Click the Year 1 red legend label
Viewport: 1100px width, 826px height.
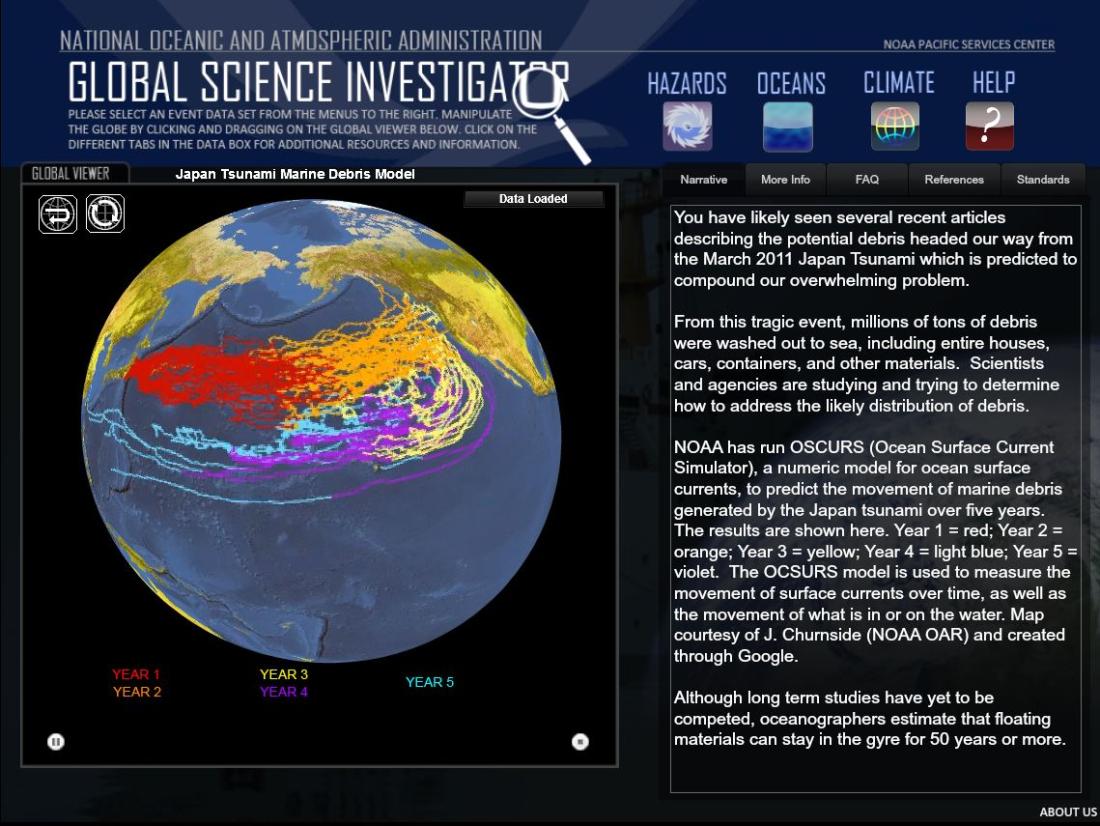(x=136, y=674)
